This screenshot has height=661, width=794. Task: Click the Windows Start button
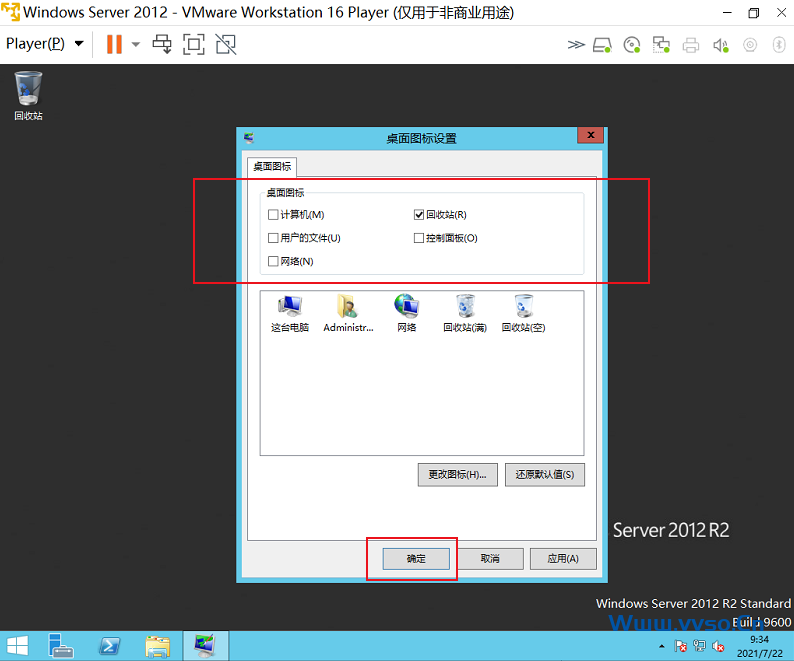click(18, 645)
